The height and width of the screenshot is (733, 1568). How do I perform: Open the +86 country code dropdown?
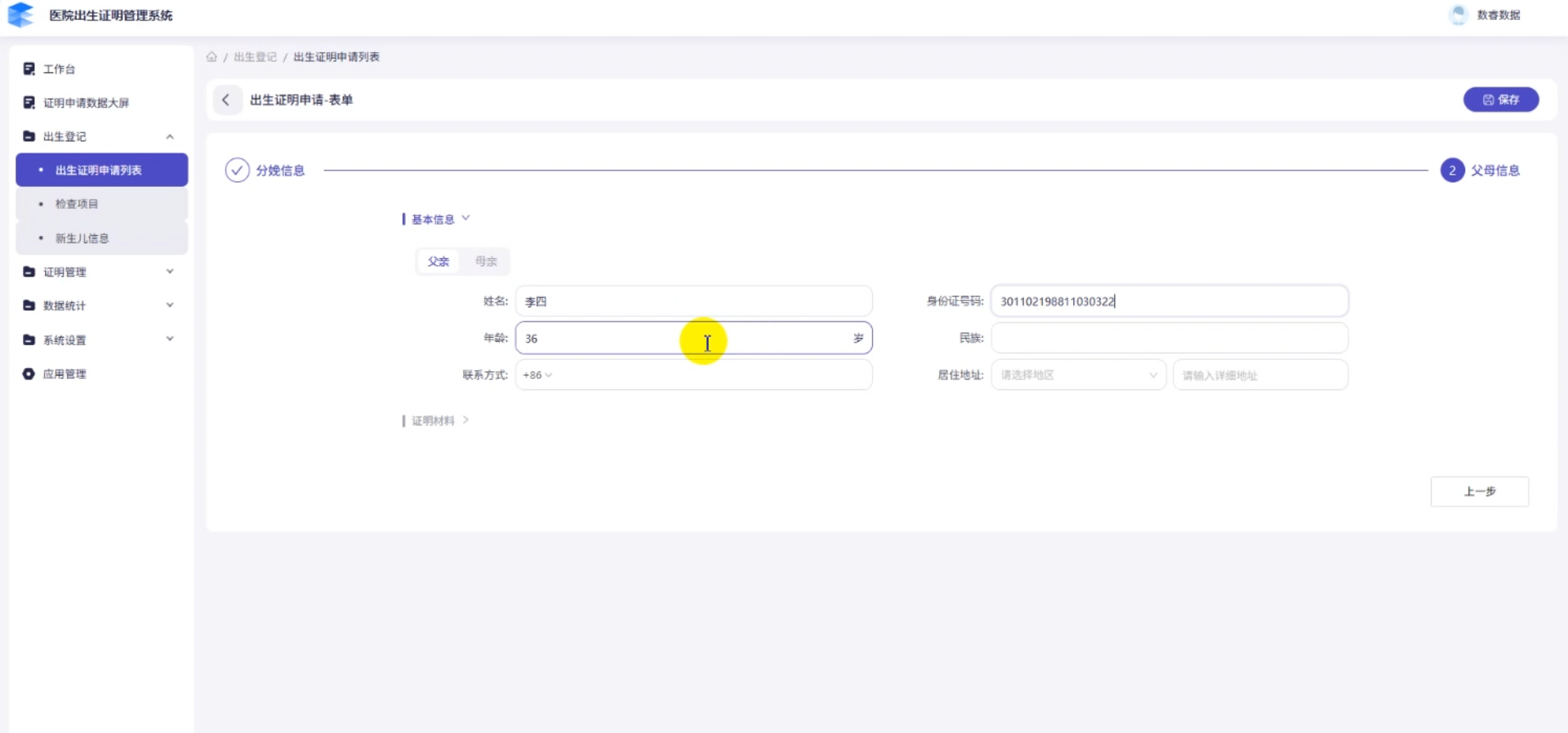click(x=537, y=375)
